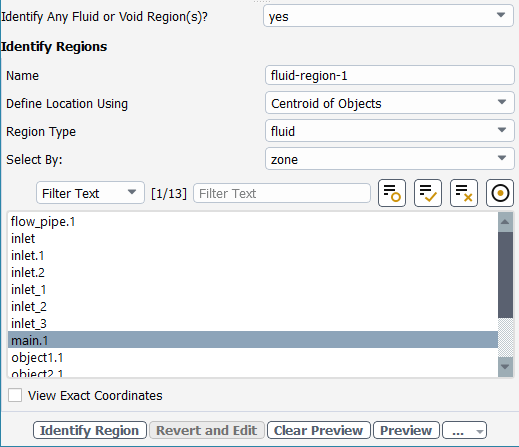Click the scroll up arrow in zone list

(505, 222)
